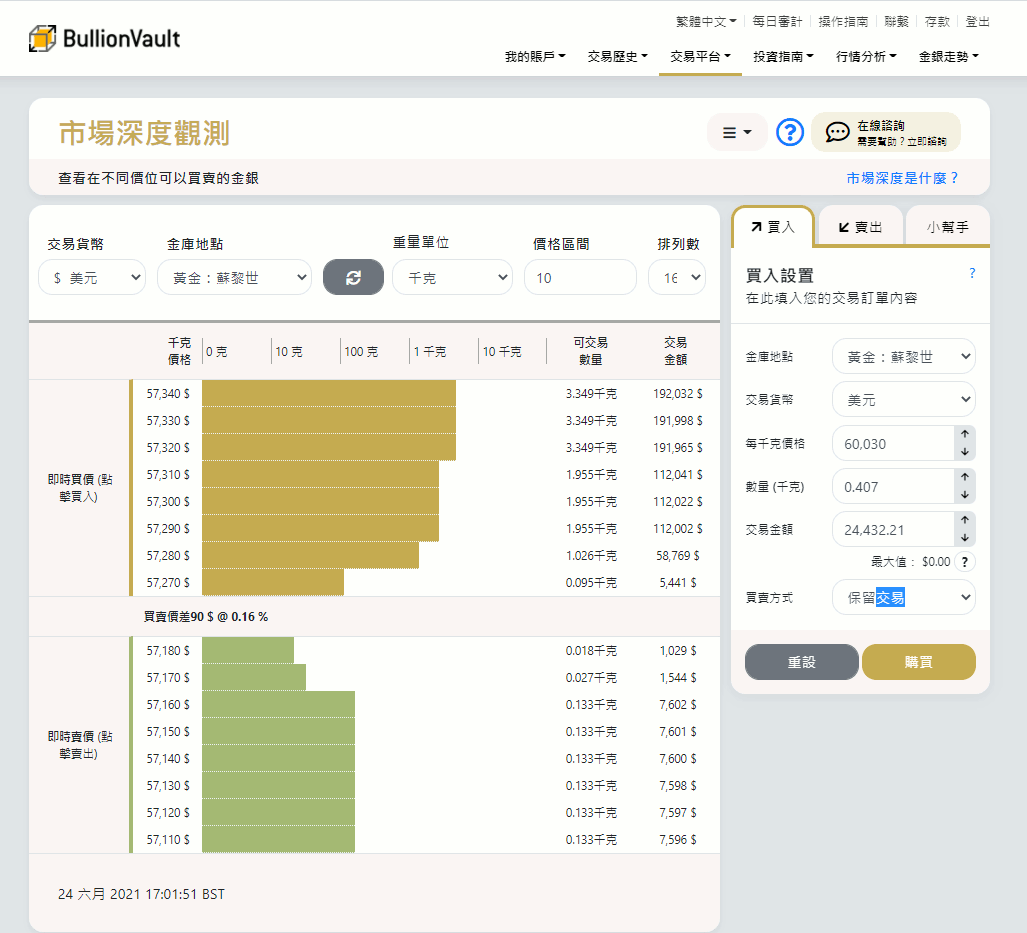Expand the 重量單位 weight unit dropdown
This screenshot has height=933, width=1027.
point(452,277)
